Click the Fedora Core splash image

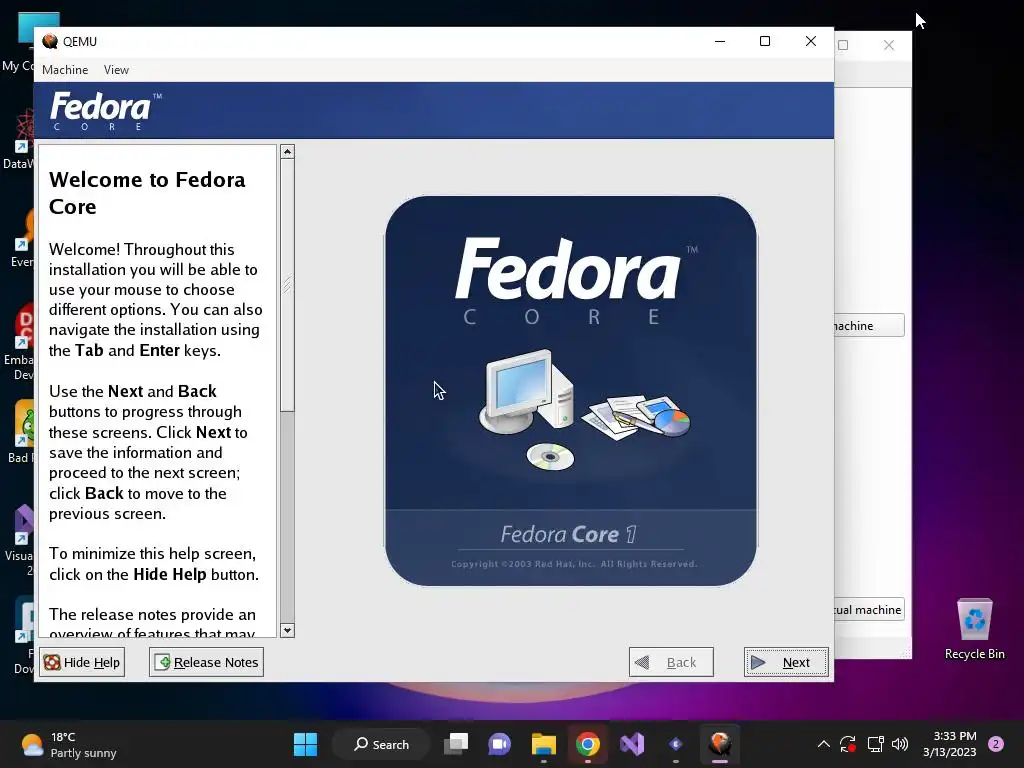[571, 391]
